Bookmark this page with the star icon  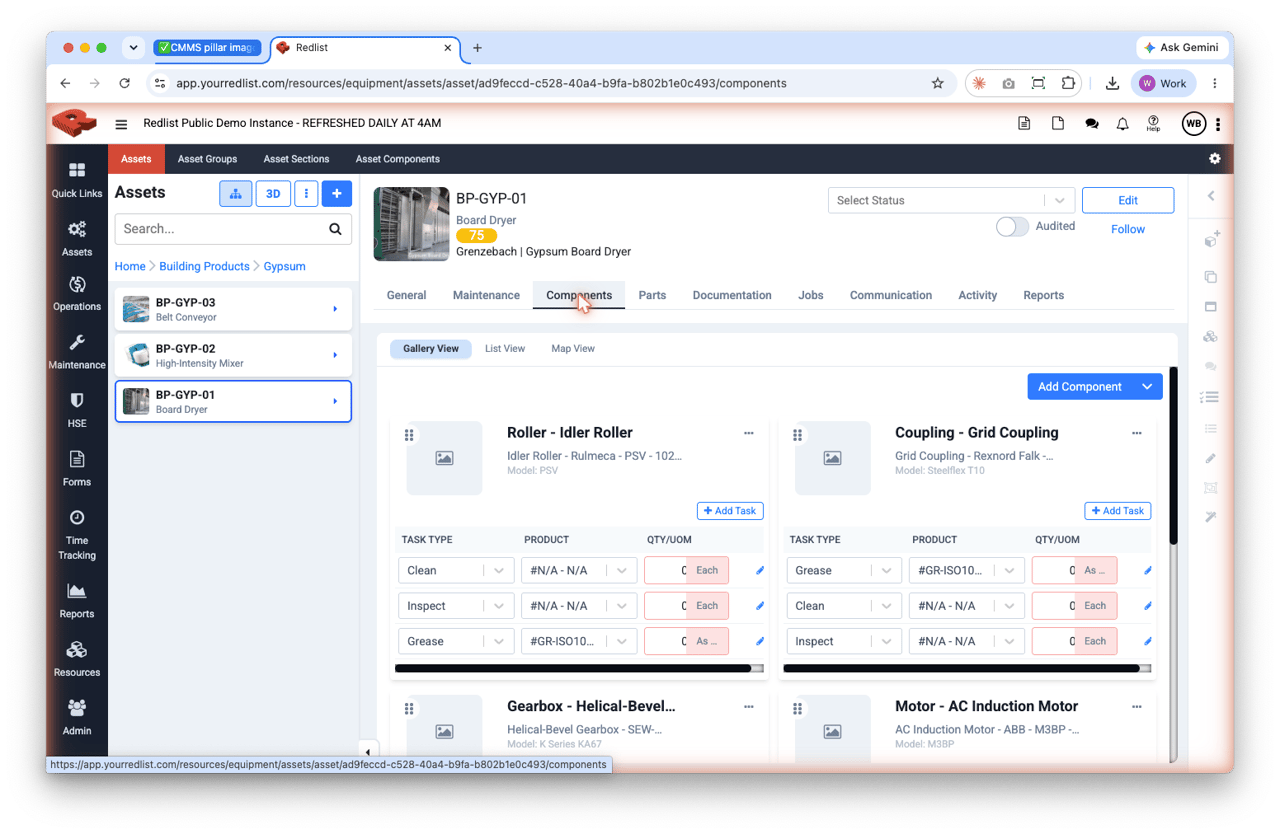coord(938,84)
